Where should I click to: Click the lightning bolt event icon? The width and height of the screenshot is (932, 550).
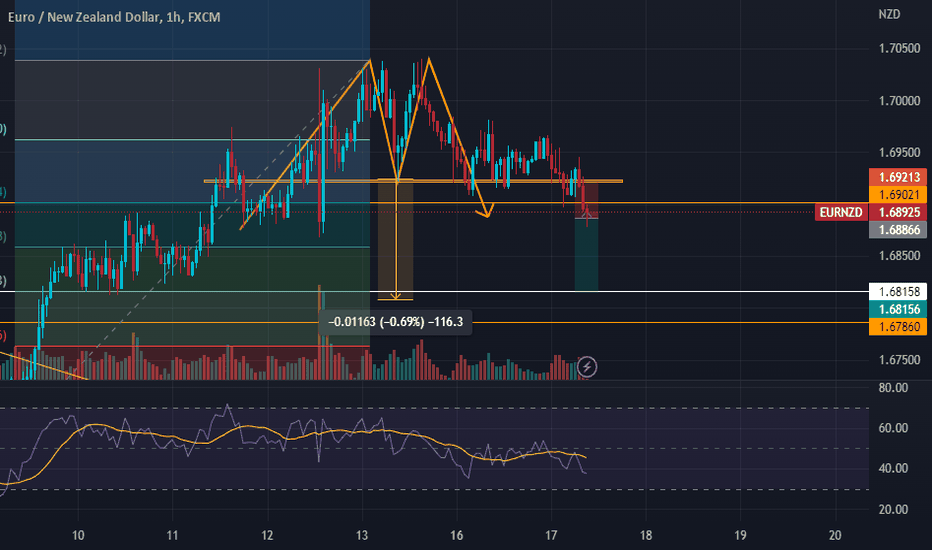coord(587,367)
